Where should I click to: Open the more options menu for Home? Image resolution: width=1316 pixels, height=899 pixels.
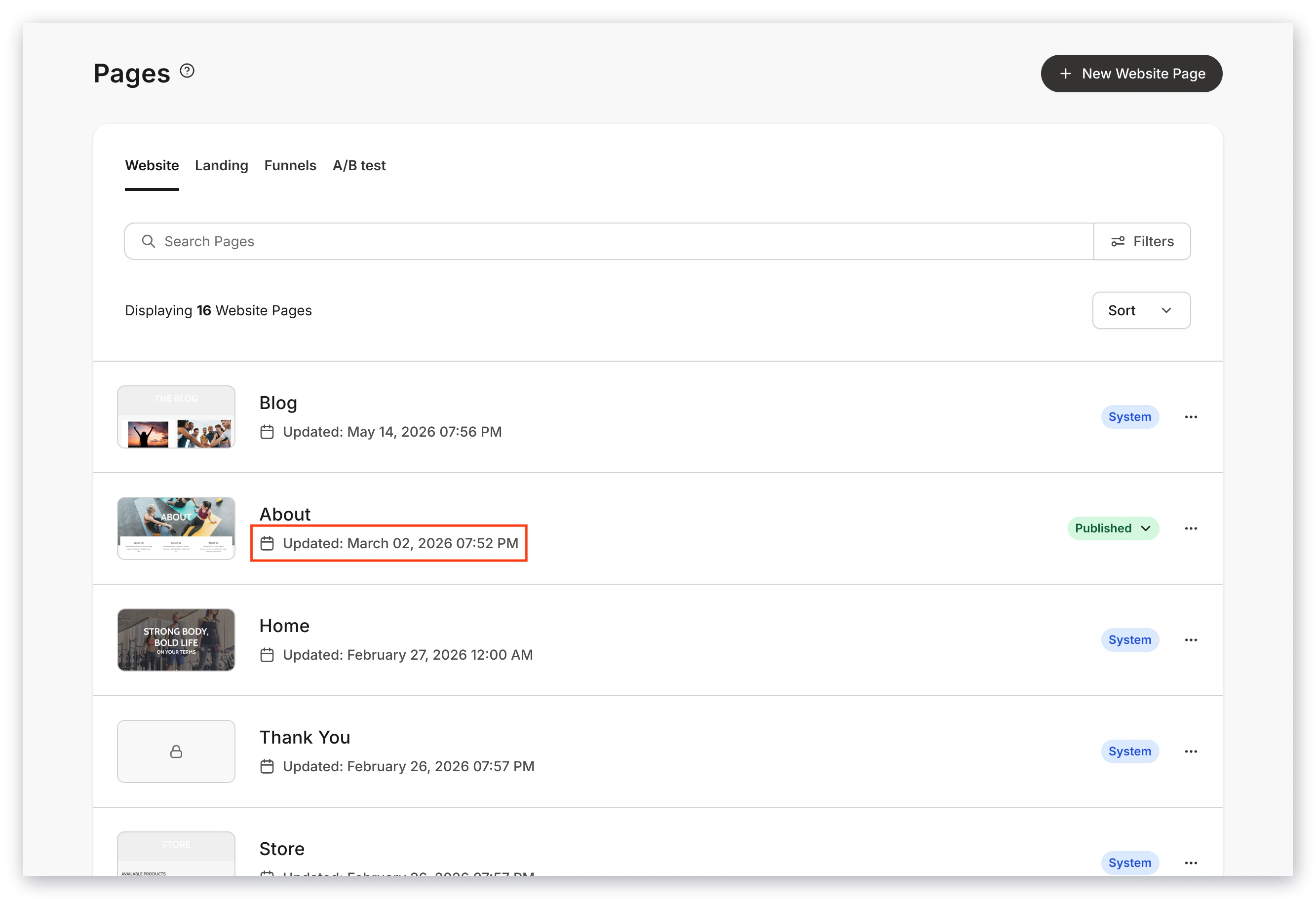click(1191, 640)
